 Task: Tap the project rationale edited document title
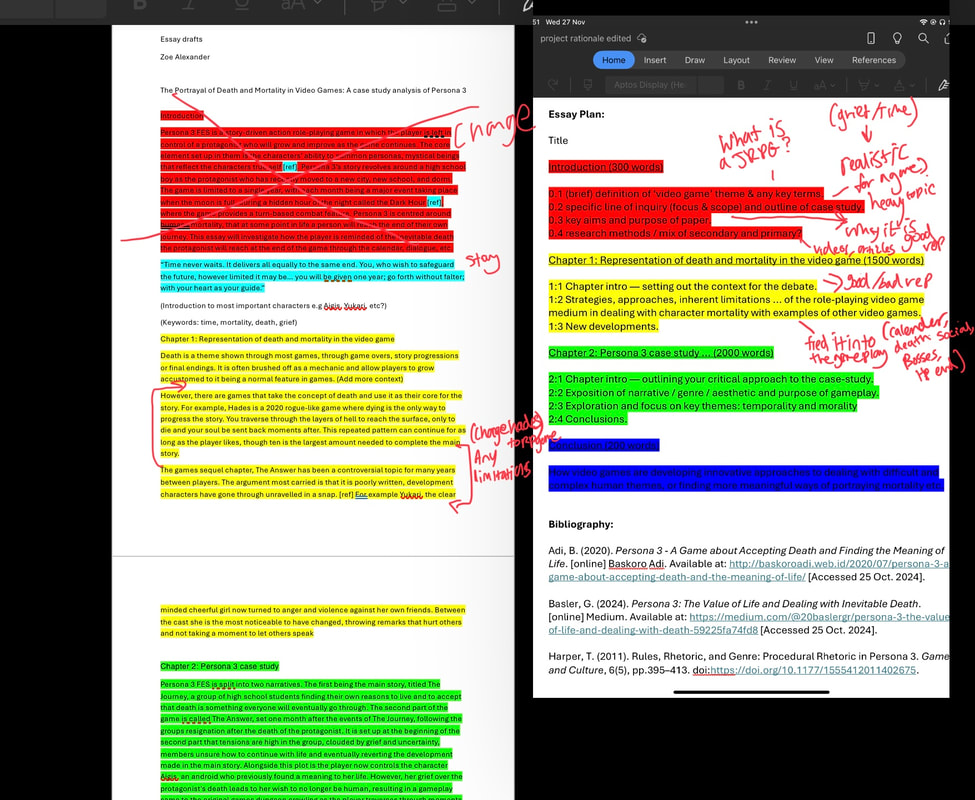pos(585,38)
